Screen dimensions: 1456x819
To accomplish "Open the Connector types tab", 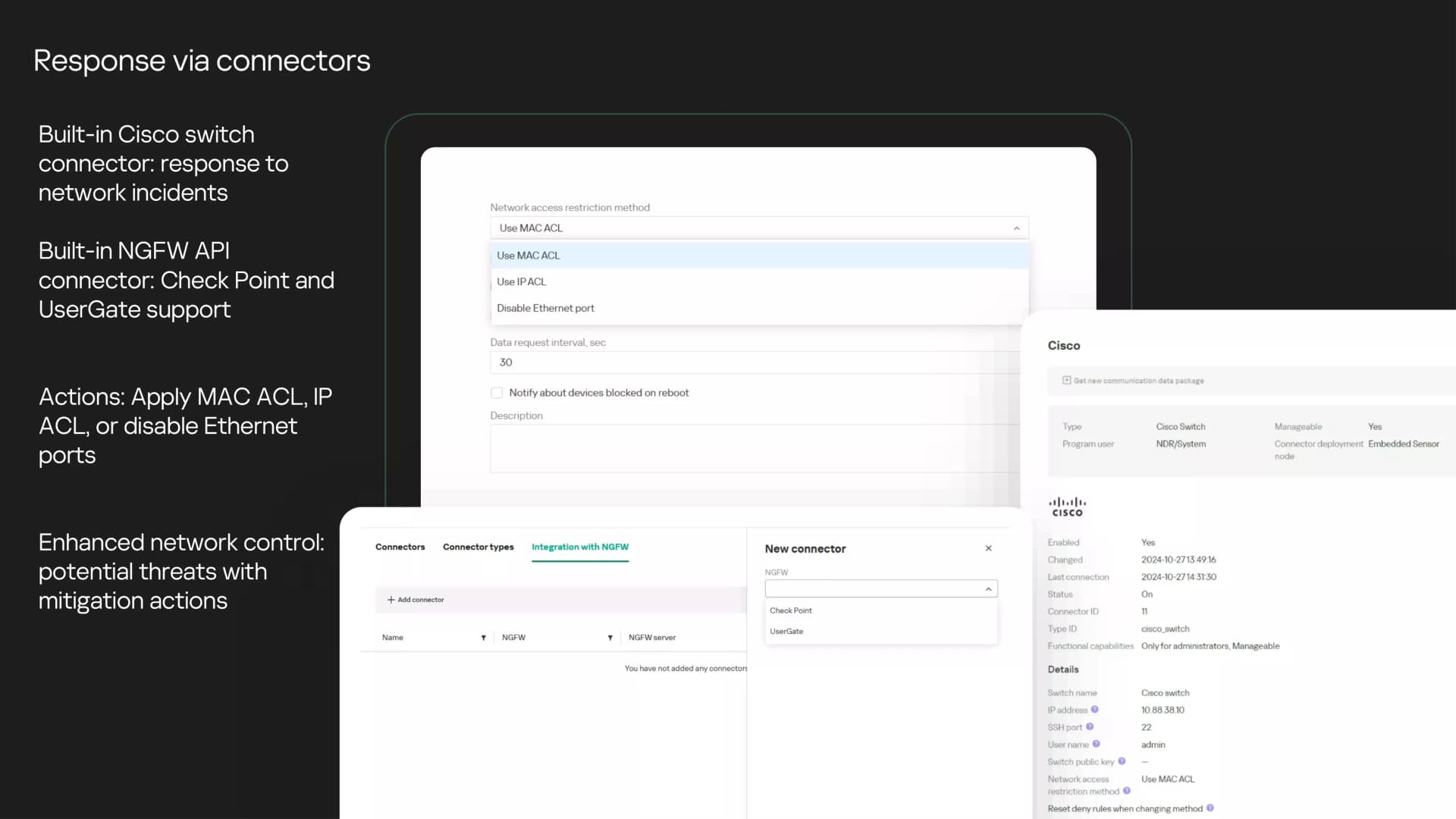I will click(x=478, y=547).
